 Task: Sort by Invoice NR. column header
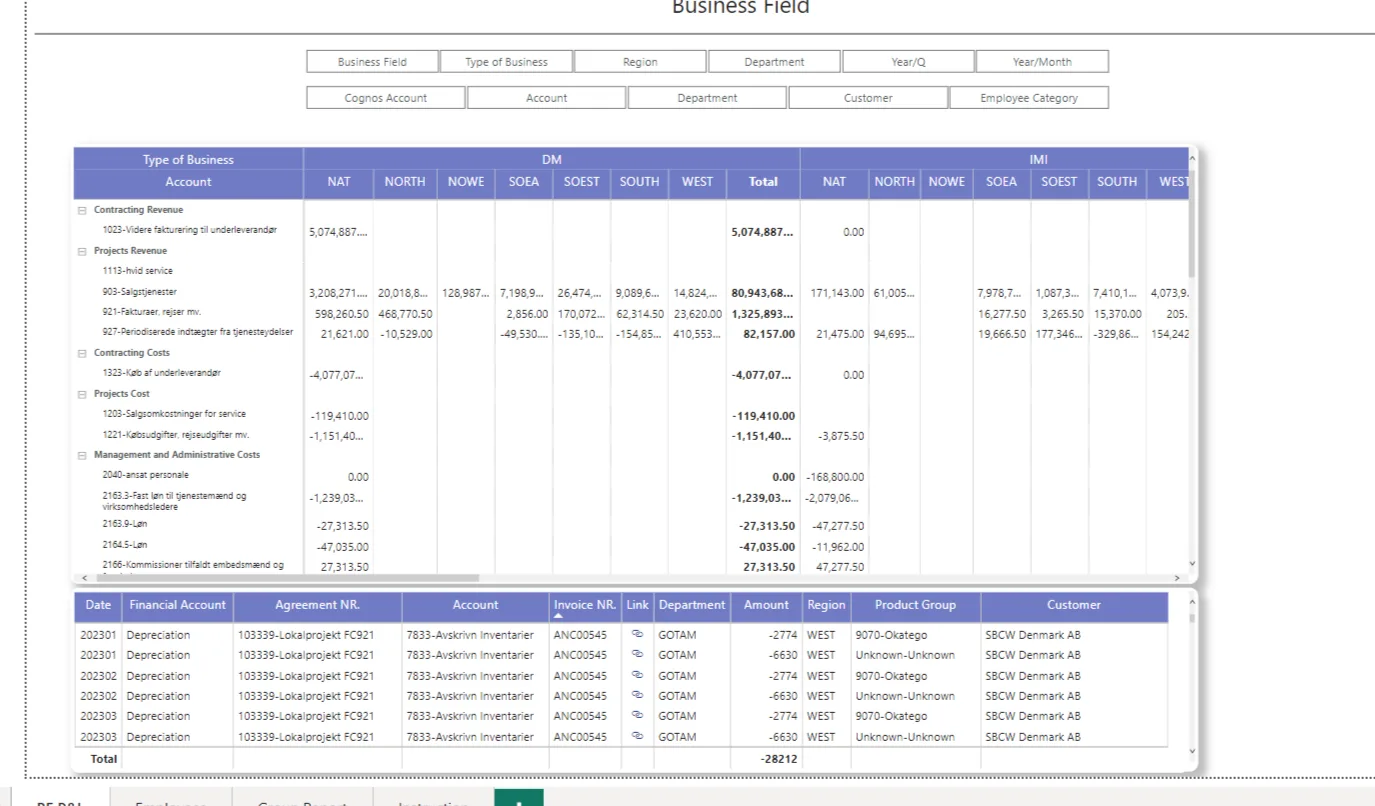[585, 605]
